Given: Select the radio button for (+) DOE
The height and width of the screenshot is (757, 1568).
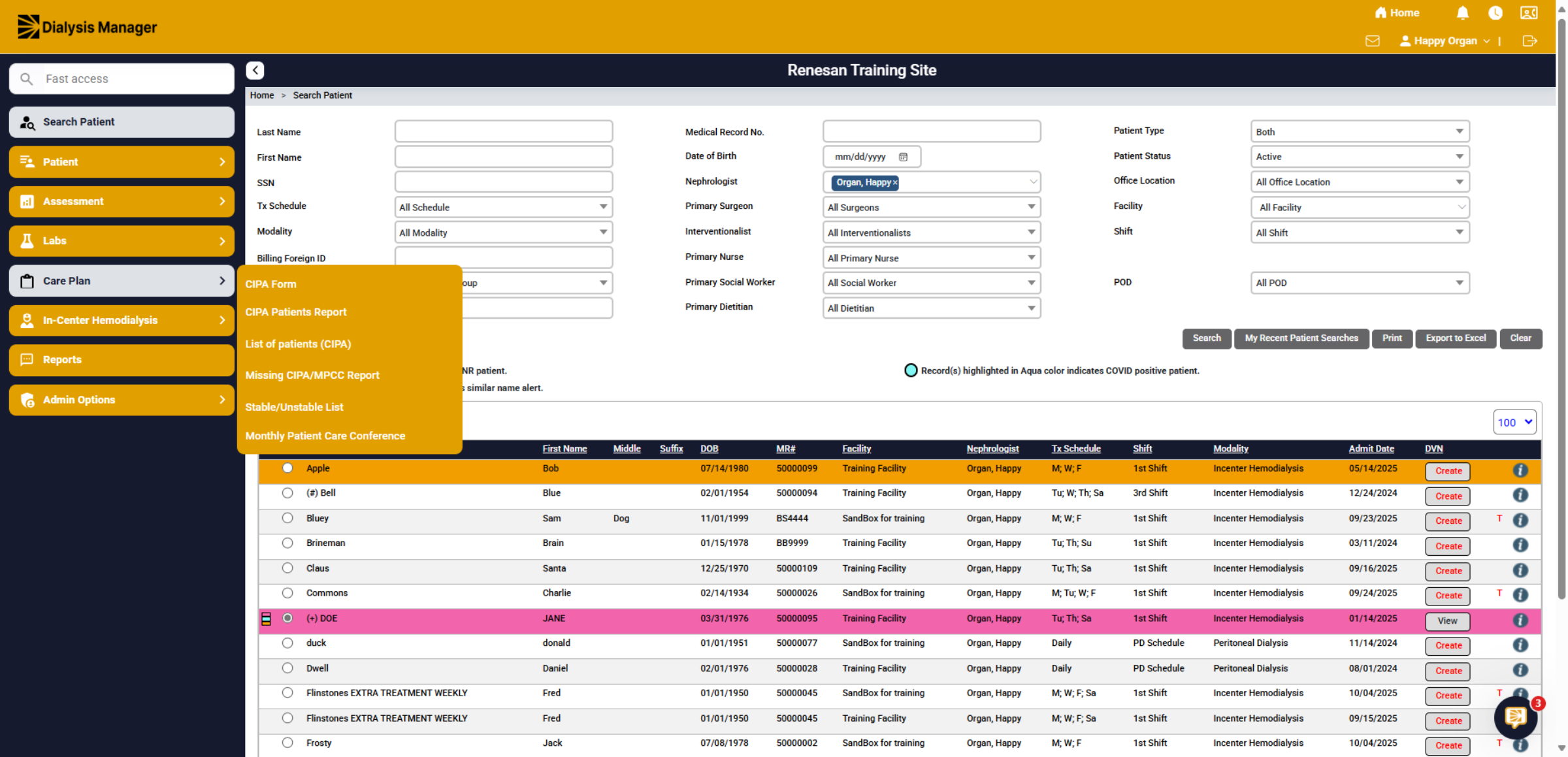Looking at the screenshot, I should click(x=287, y=619).
